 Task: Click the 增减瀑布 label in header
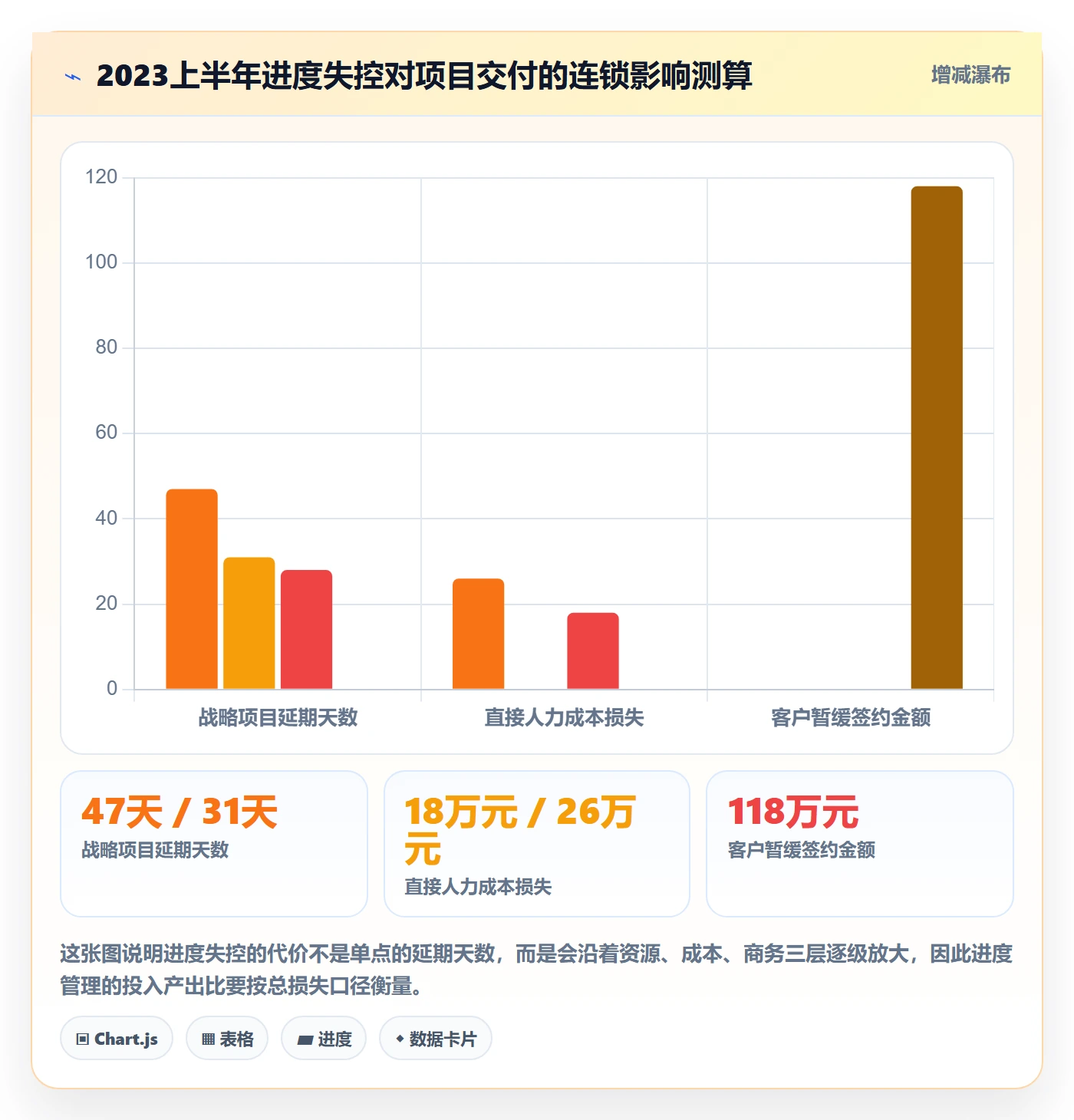point(970,75)
